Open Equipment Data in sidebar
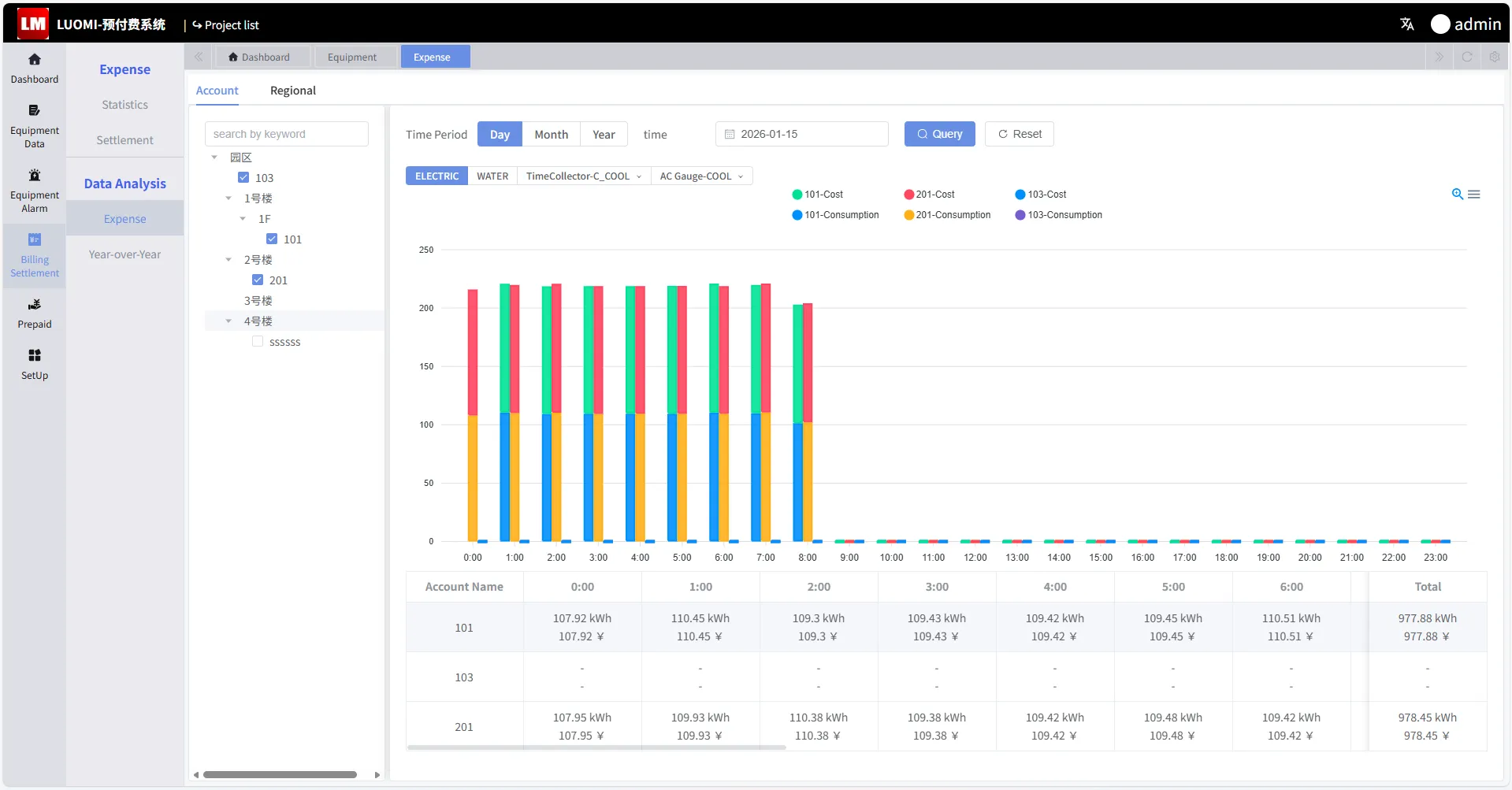Screen dimensions: 1512x790 tap(34, 125)
